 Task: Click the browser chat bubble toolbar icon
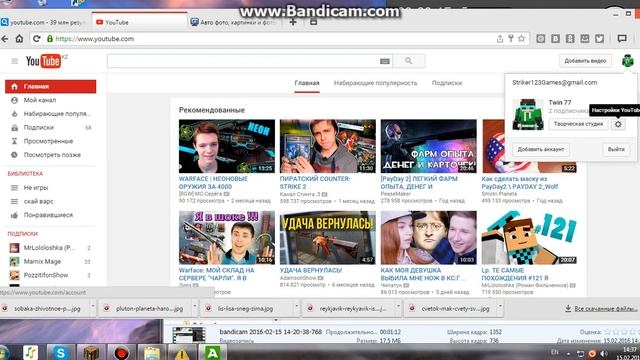point(622,39)
